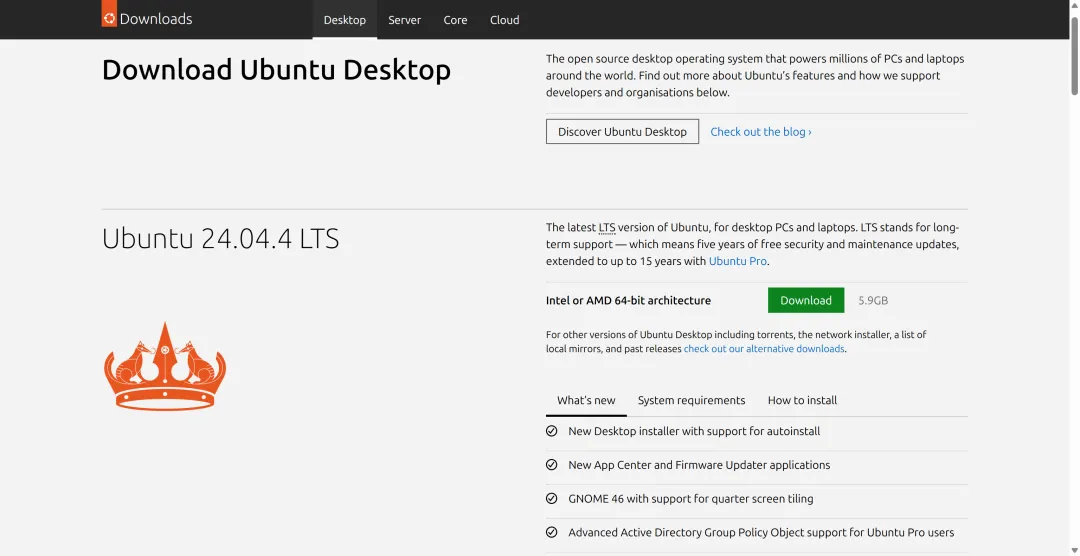Go to the Core navigation tab
Image resolution: width=1080 pixels, height=556 pixels.
[x=456, y=20]
